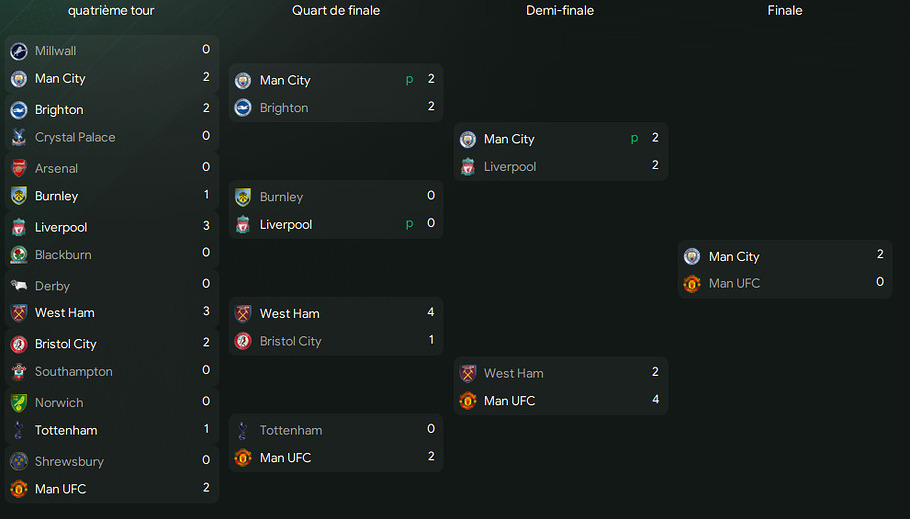
Task: Click Arsenal club crest
Action: point(18,168)
